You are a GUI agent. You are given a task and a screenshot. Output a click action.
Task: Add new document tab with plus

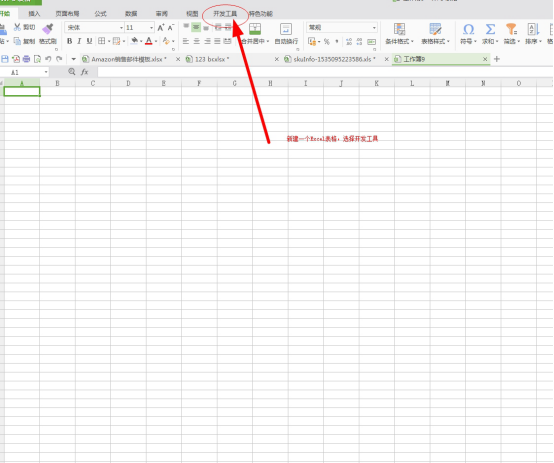coord(497,59)
